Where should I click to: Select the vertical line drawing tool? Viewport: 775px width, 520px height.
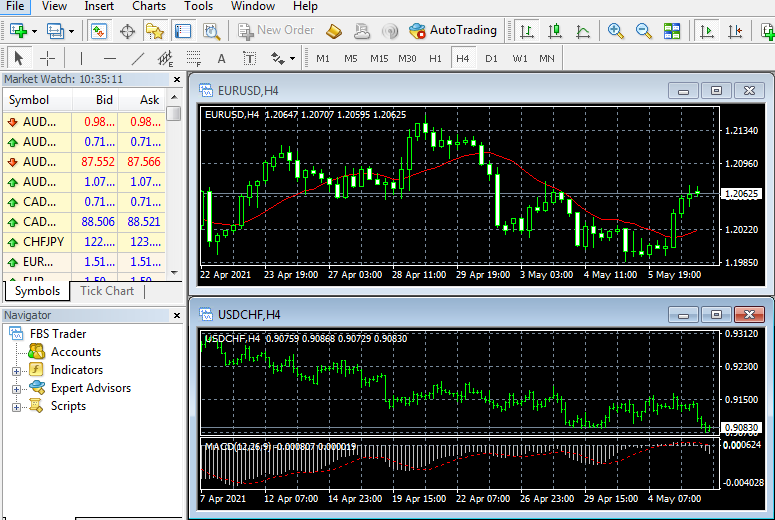tap(81, 58)
